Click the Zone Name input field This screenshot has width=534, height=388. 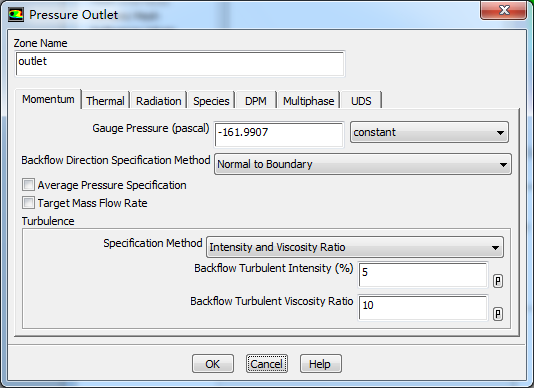pyautogui.click(x=180, y=64)
